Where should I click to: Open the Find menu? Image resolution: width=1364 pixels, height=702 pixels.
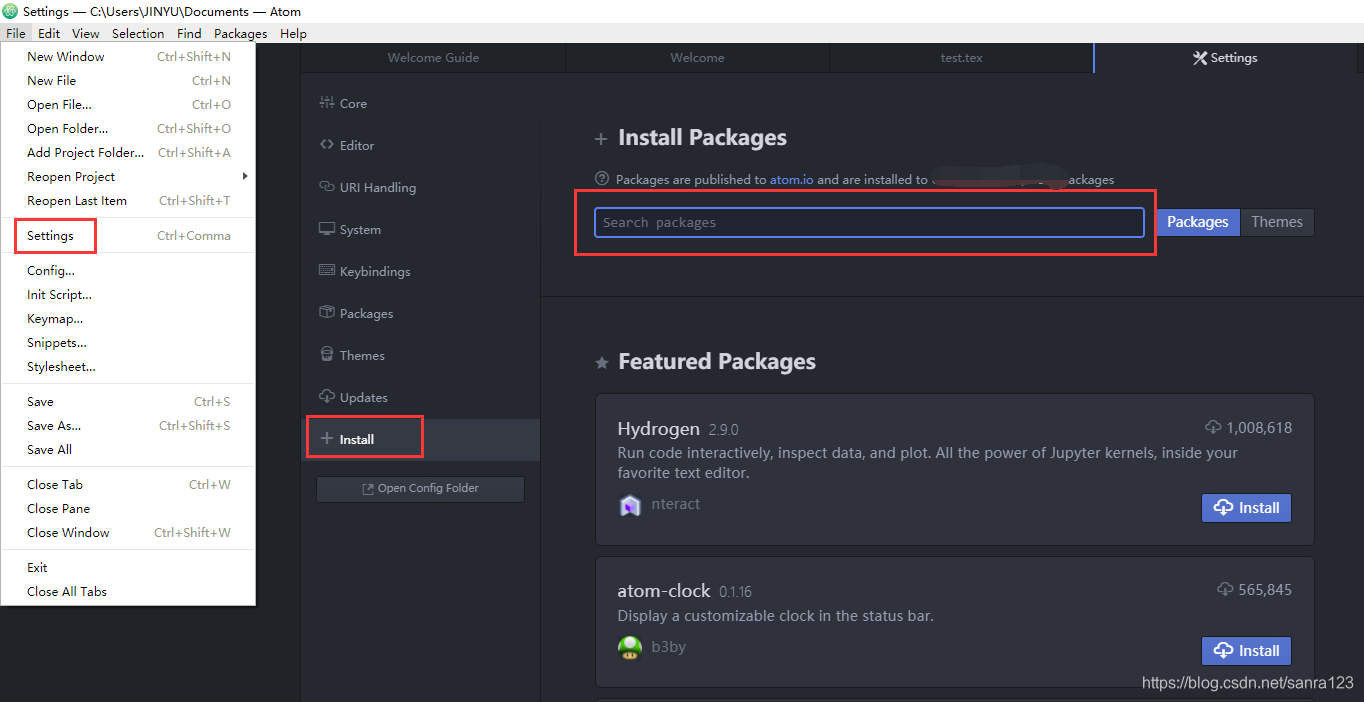[x=189, y=33]
